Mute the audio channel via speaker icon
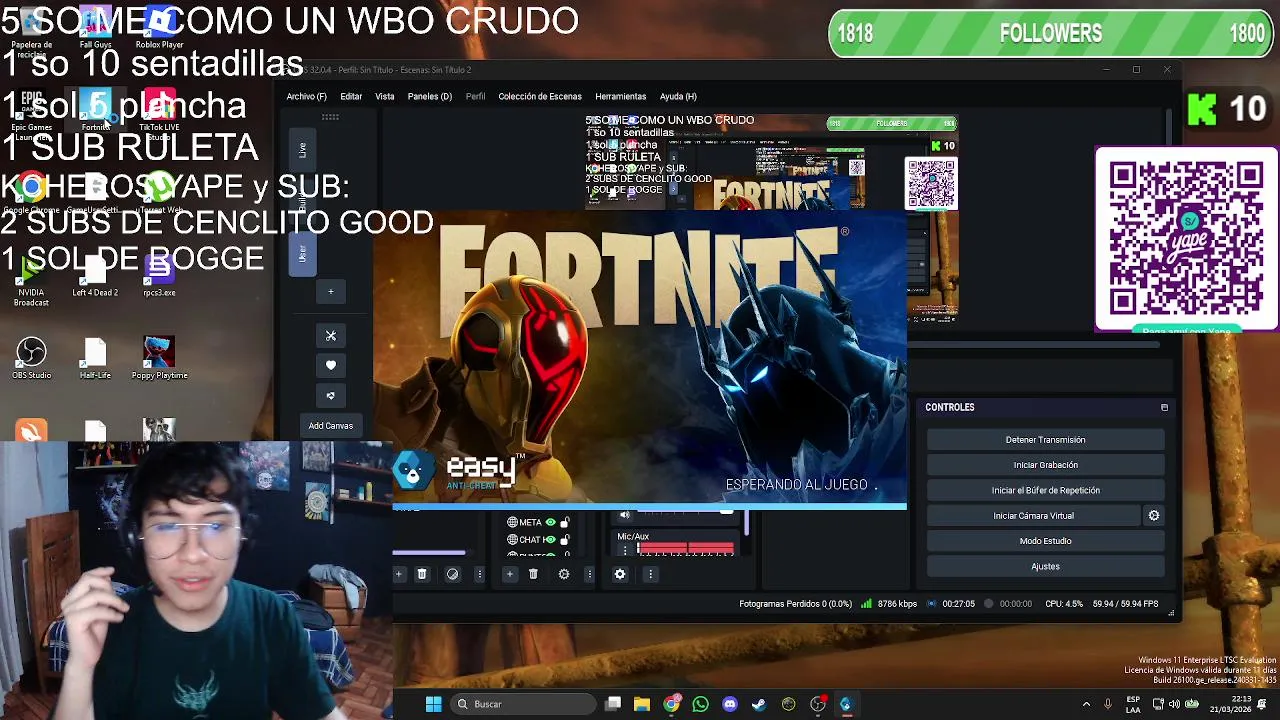 (x=625, y=515)
